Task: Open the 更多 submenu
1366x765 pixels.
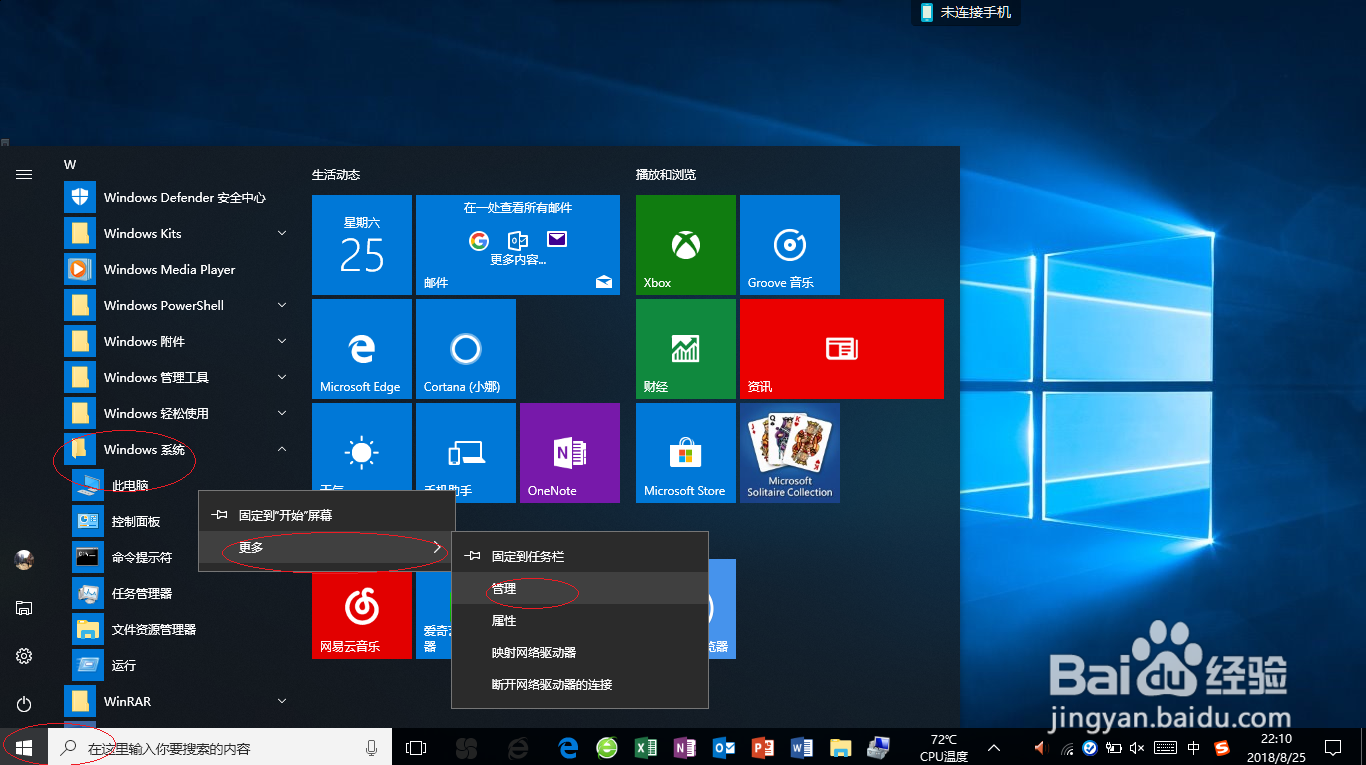Action: point(327,548)
